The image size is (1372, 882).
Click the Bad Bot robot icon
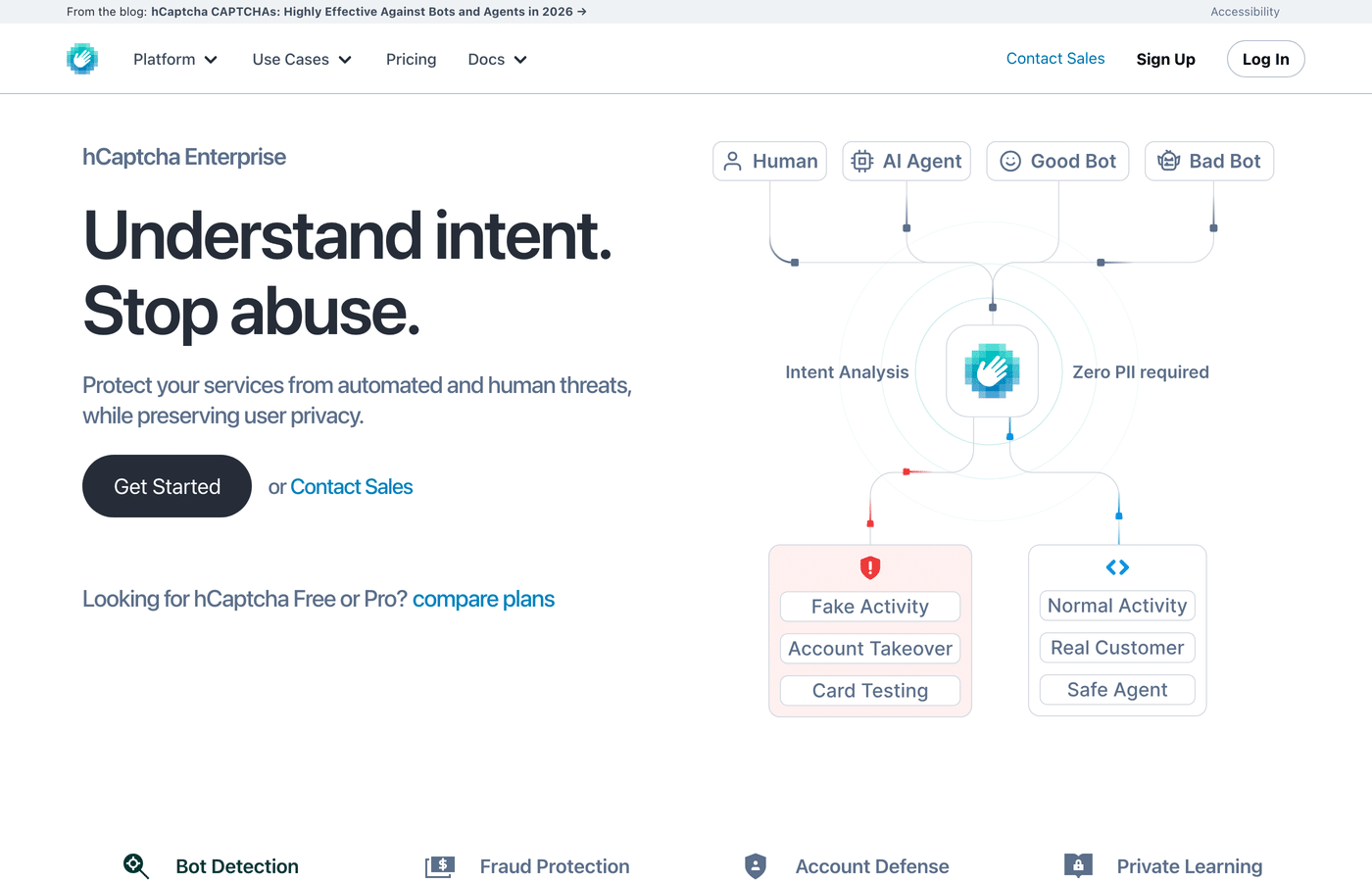[1168, 162]
